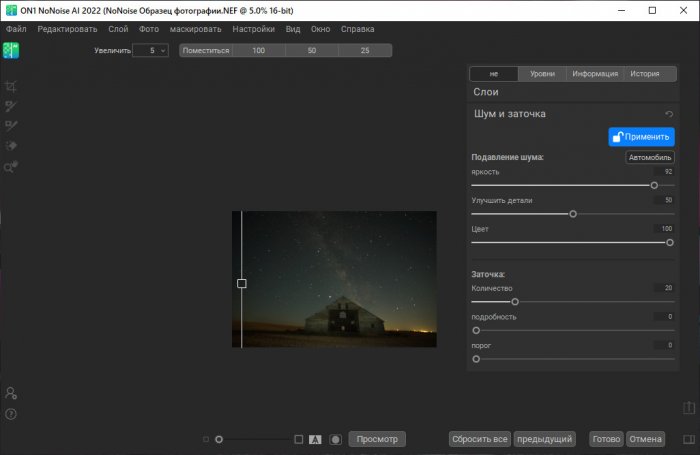Select the zoom magnifier tool

tap(12, 166)
